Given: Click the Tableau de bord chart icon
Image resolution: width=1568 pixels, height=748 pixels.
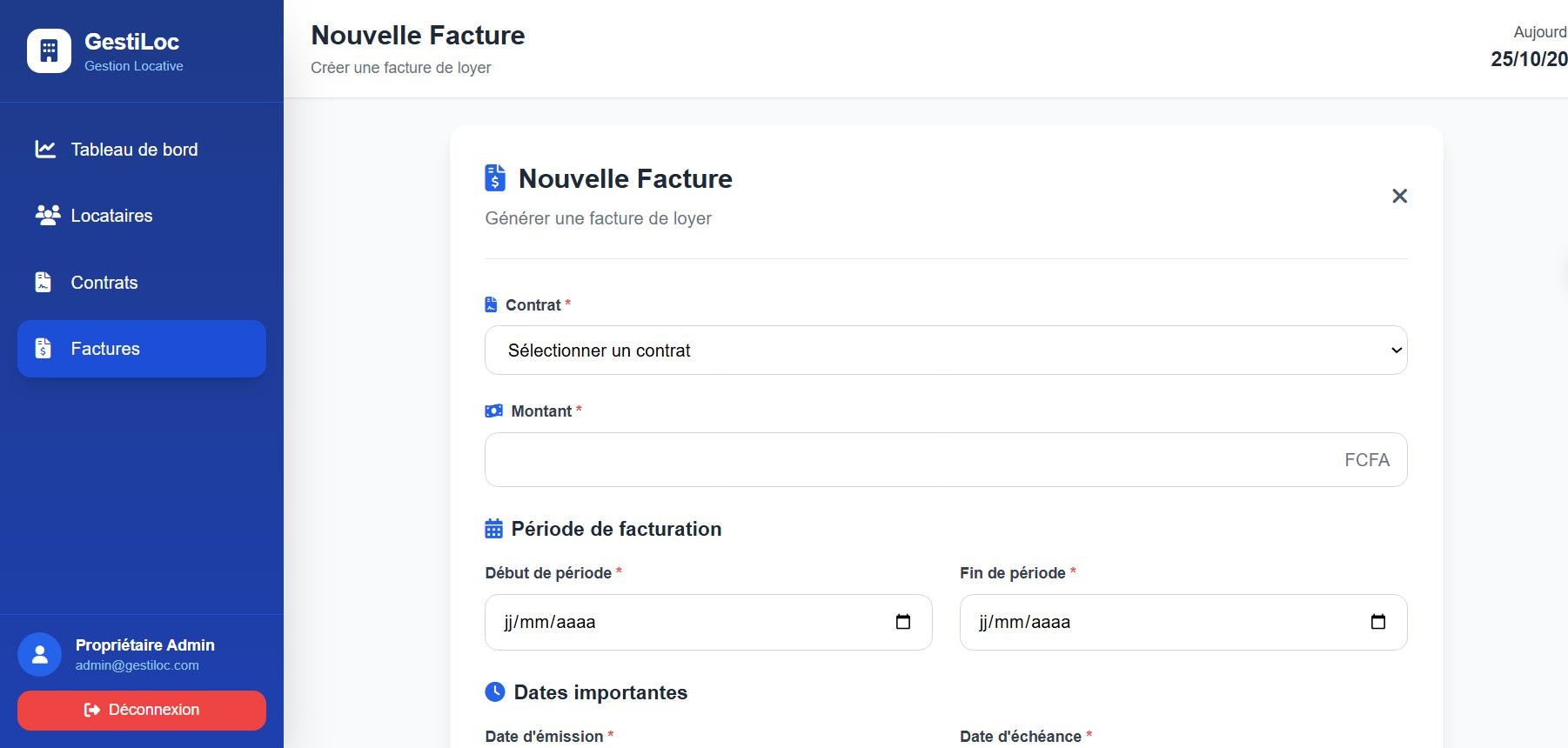Looking at the screenshot, I should coord(45,150).
